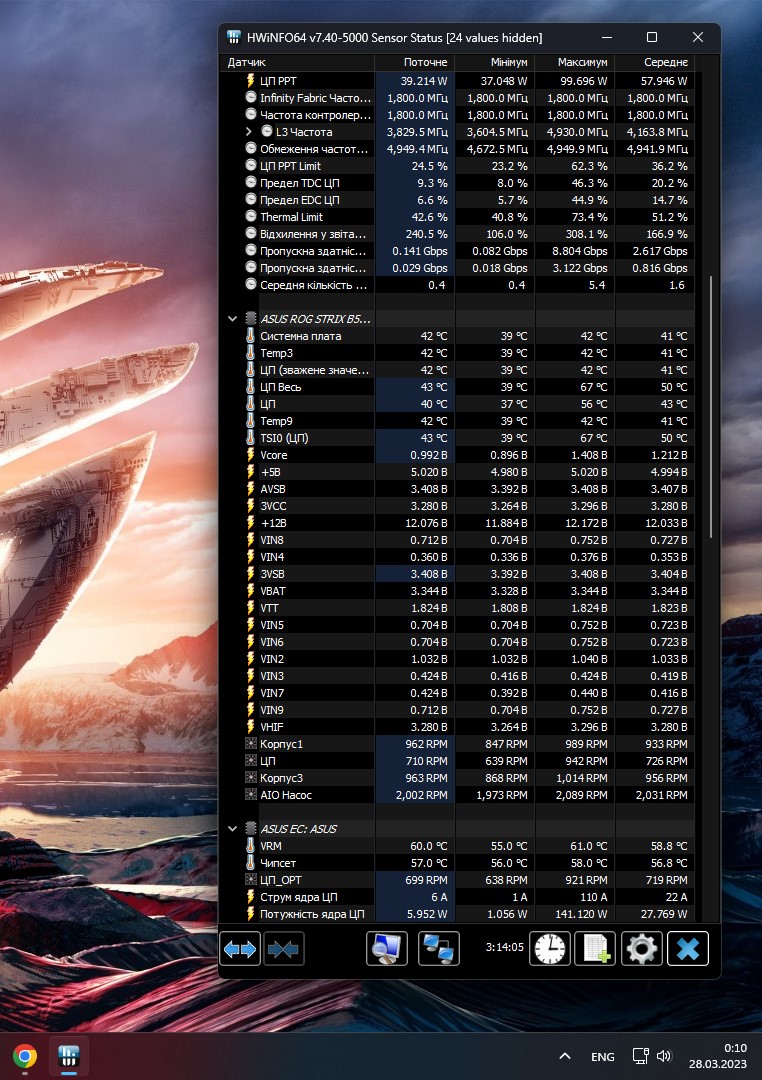Click the thermometer icon next to VRM
762x1080 pixels.
pyautogui.click(x=251, y=845)
